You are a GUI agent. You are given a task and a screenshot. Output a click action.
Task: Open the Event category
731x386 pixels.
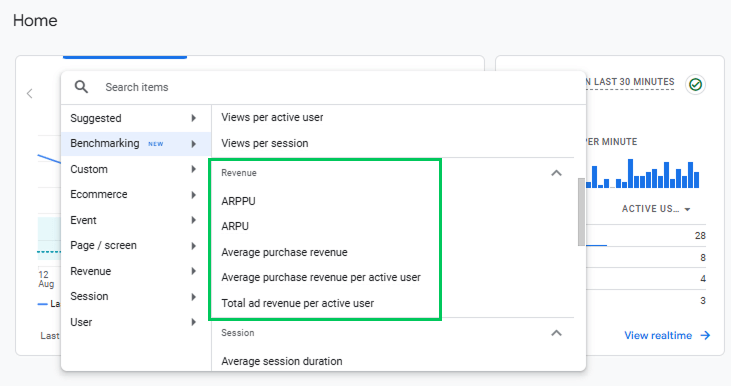136,220
